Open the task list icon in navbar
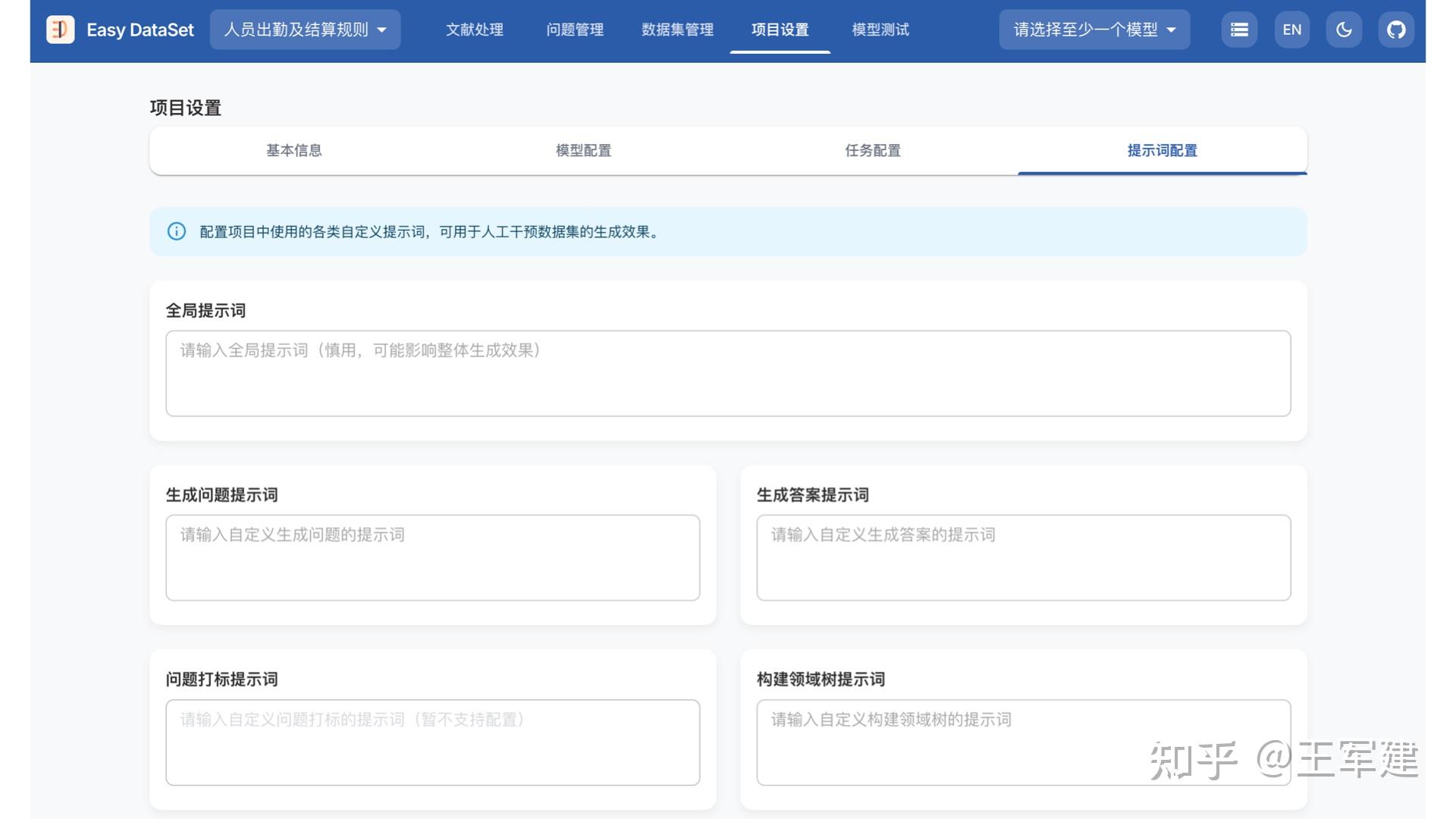The height and width of the screenshot is (819, 1456). tap(1239, 30)
